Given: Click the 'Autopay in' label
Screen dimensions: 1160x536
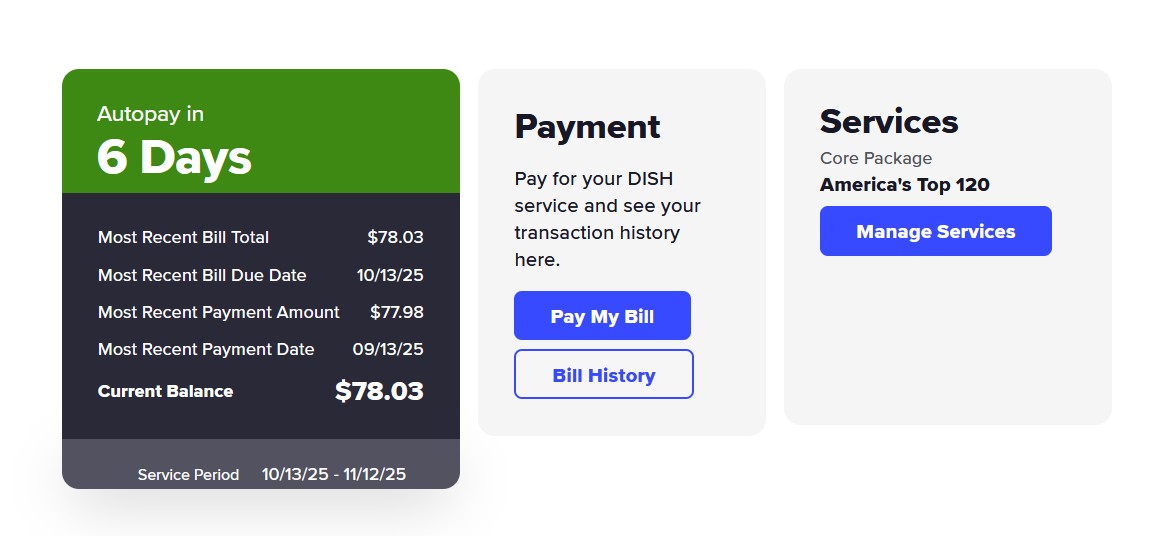Looking at the screenshot, I should pyautogui.click(x=150, y=114).
